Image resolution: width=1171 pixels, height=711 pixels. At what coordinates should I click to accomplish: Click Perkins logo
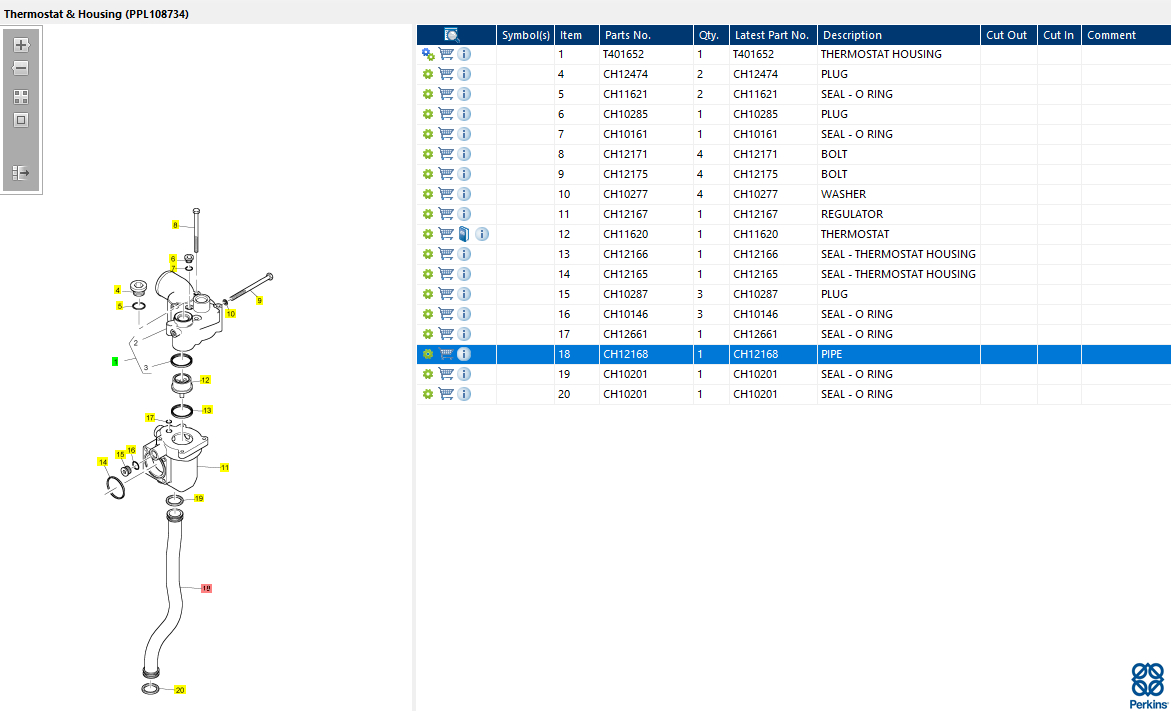tap(1147, 686)
